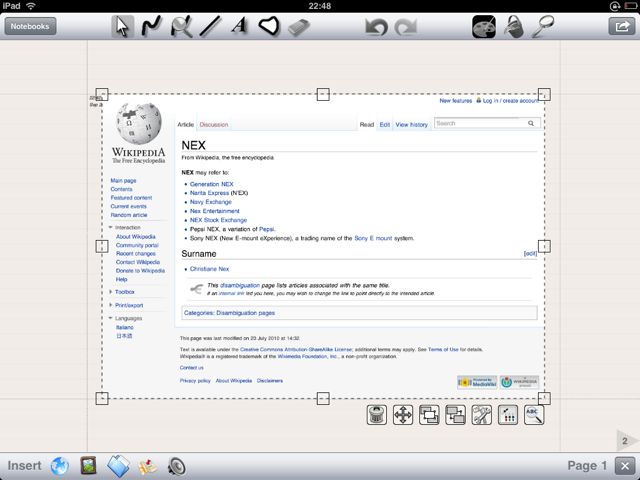Flip to page 2 corner arrow
This screenshot has height=480, width=640.
click(626, 440)
